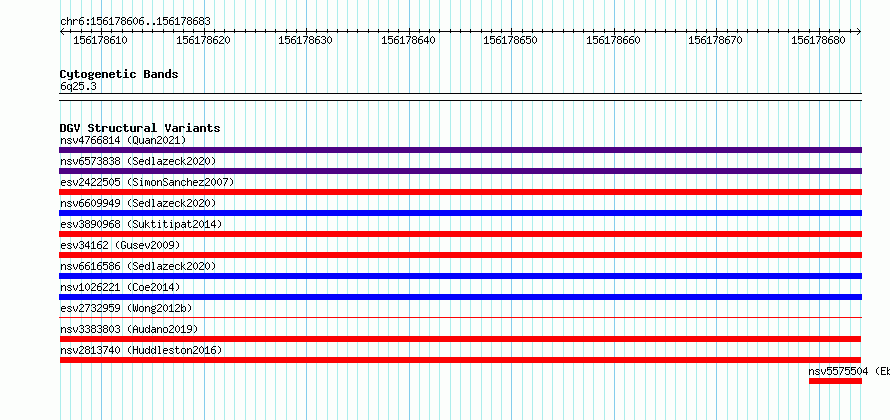The width and height of the screenshot is (890, 420).
Task: Select the nsv6616586 (Sedlazeck2020) label
Action: [138, 266]
